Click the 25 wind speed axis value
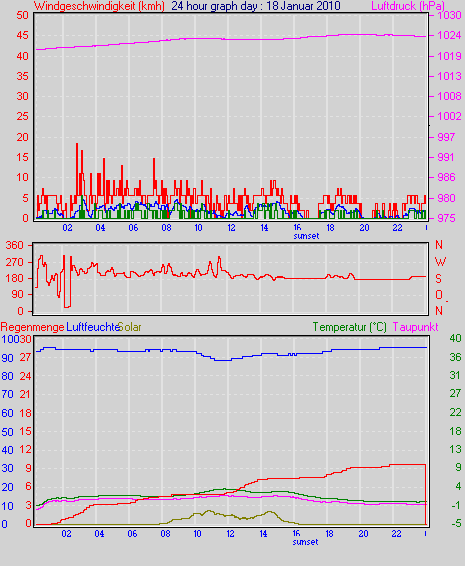Image resolution: width=465 pixels, height=566 pixels. point(23,116)
